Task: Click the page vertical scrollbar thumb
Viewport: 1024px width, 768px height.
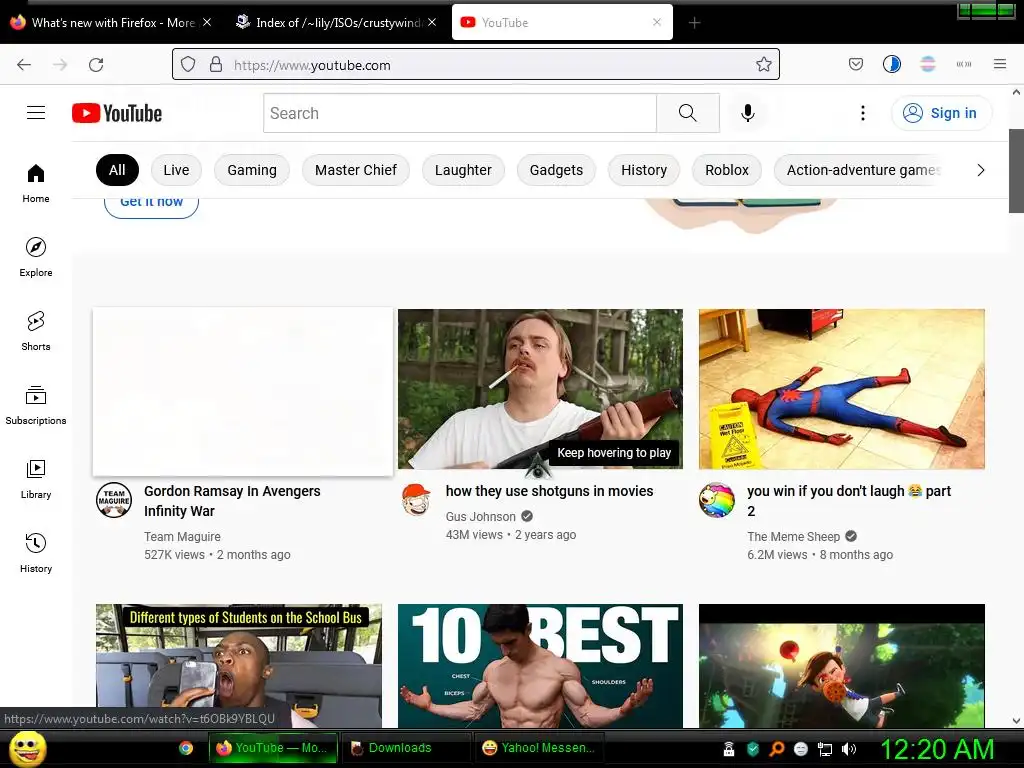Action: [1016, 171]
